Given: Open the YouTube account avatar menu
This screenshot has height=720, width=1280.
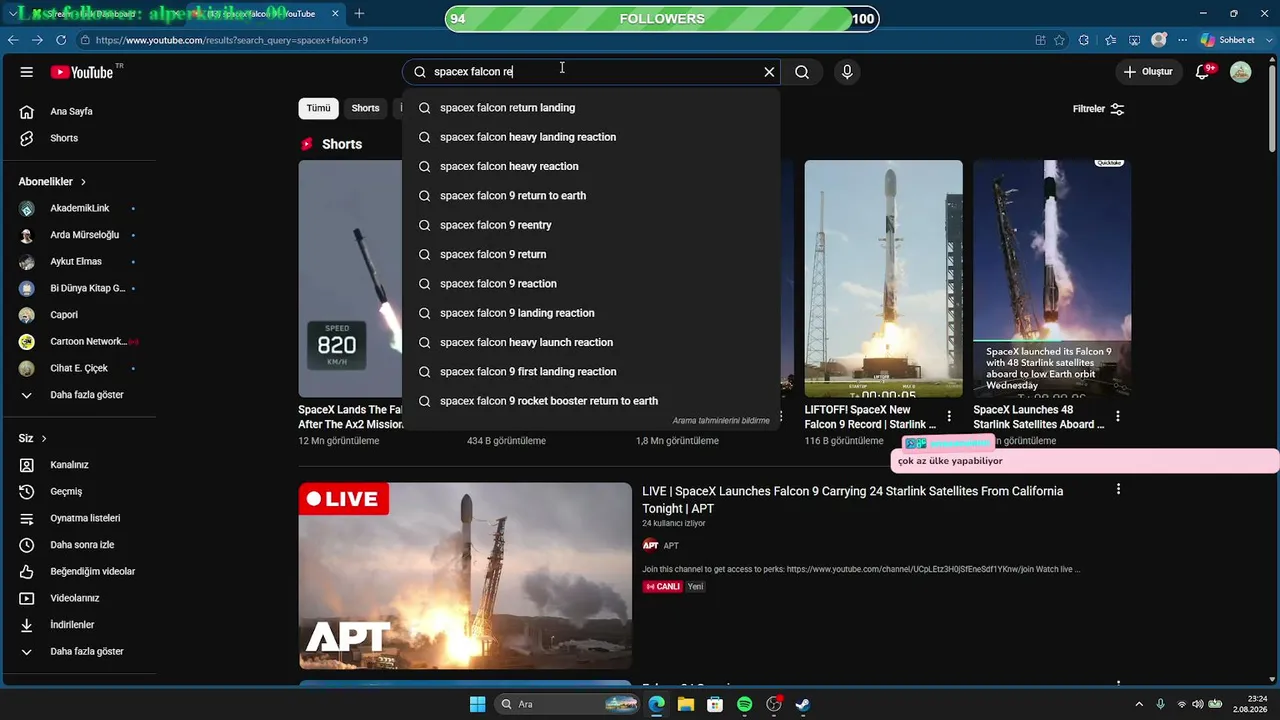Looking at the screenshot, I should (1240, 72).
